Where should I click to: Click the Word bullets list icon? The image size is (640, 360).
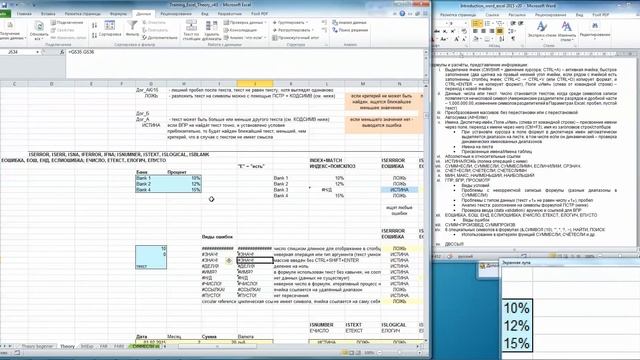(476, 23)
